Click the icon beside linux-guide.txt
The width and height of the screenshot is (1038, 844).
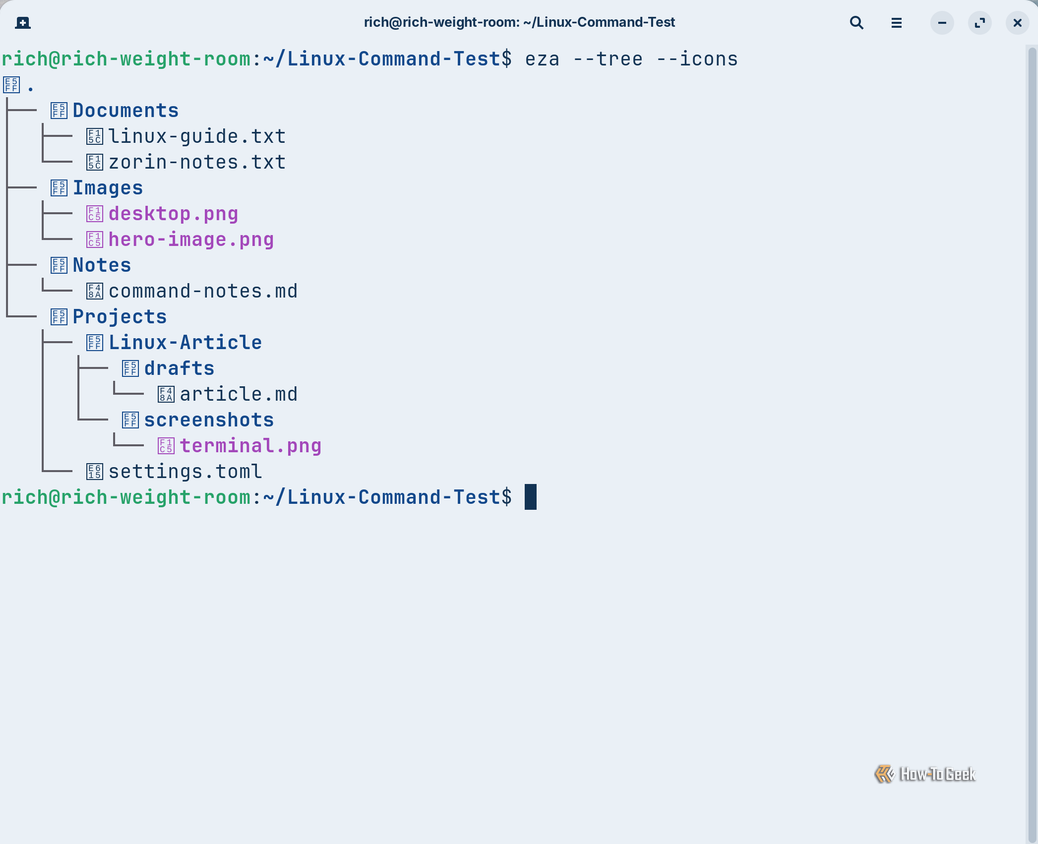(x=95, y=136)
